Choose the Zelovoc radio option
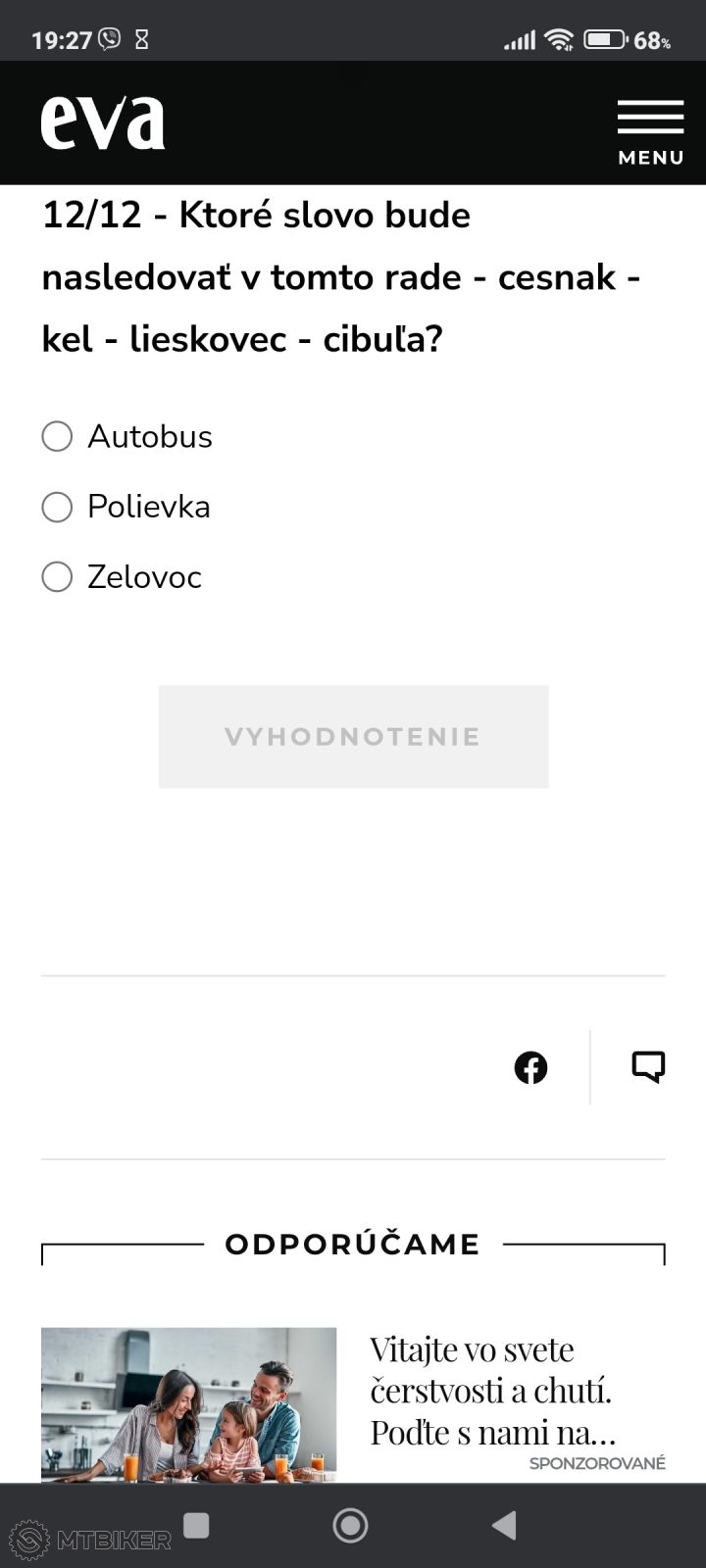Viewport: 706px width, 1568px height. 57,577
